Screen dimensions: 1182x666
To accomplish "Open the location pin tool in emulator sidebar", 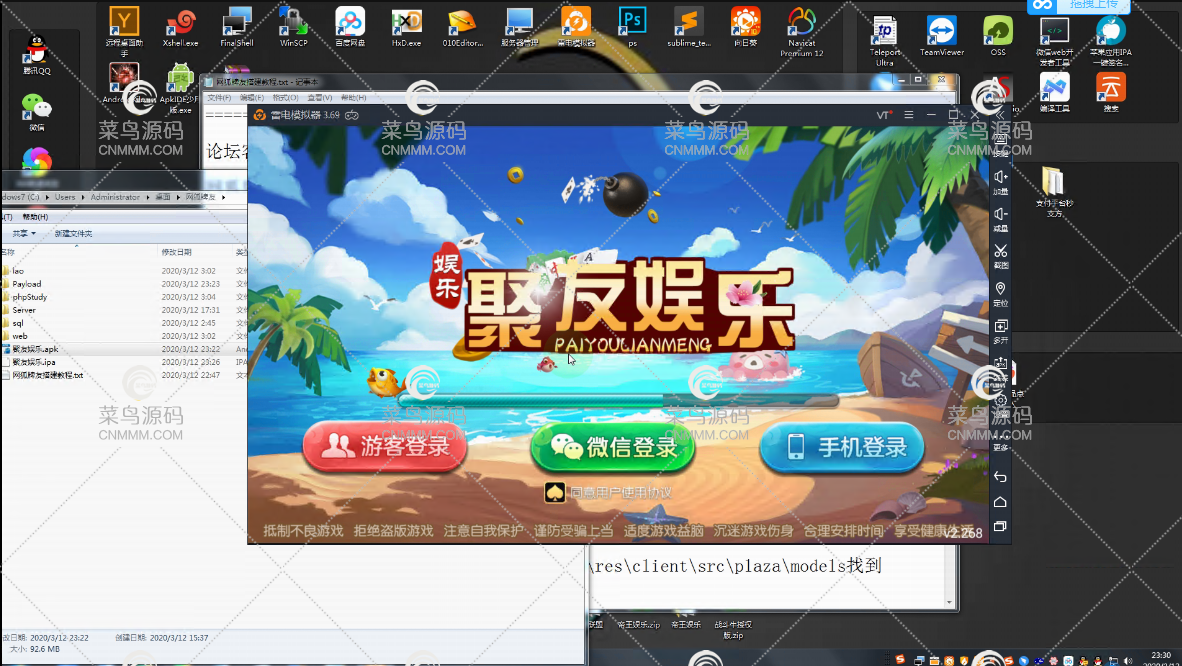I will (1000, 290).
